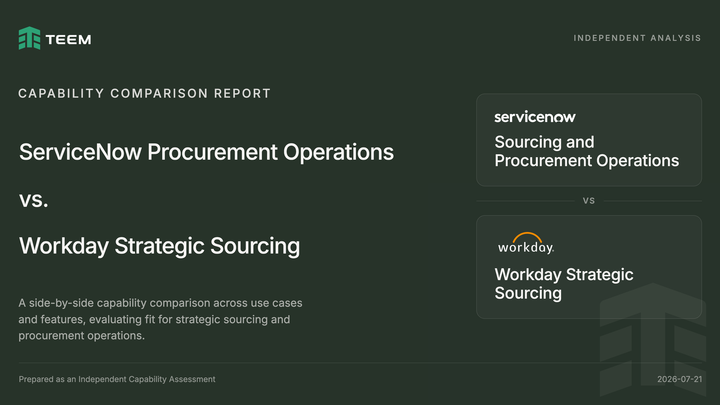Viewport: 720px width, 405px height.
Task: Click the large 'vs.' title text
Action: click(34, 200)
